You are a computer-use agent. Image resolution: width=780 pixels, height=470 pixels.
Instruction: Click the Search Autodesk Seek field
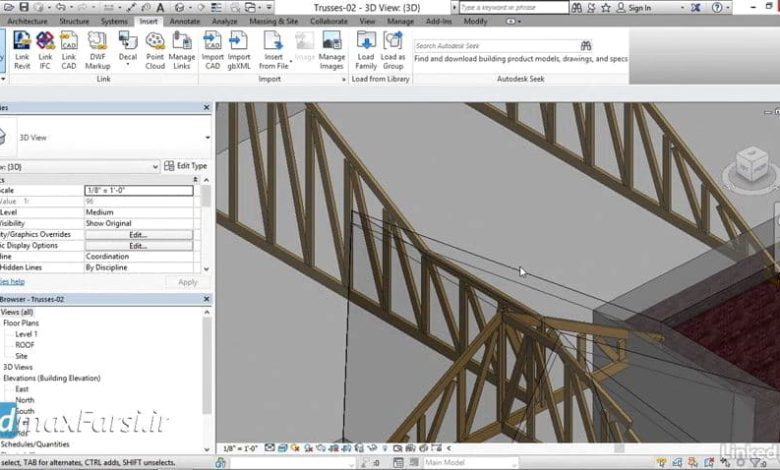[496, 46]
